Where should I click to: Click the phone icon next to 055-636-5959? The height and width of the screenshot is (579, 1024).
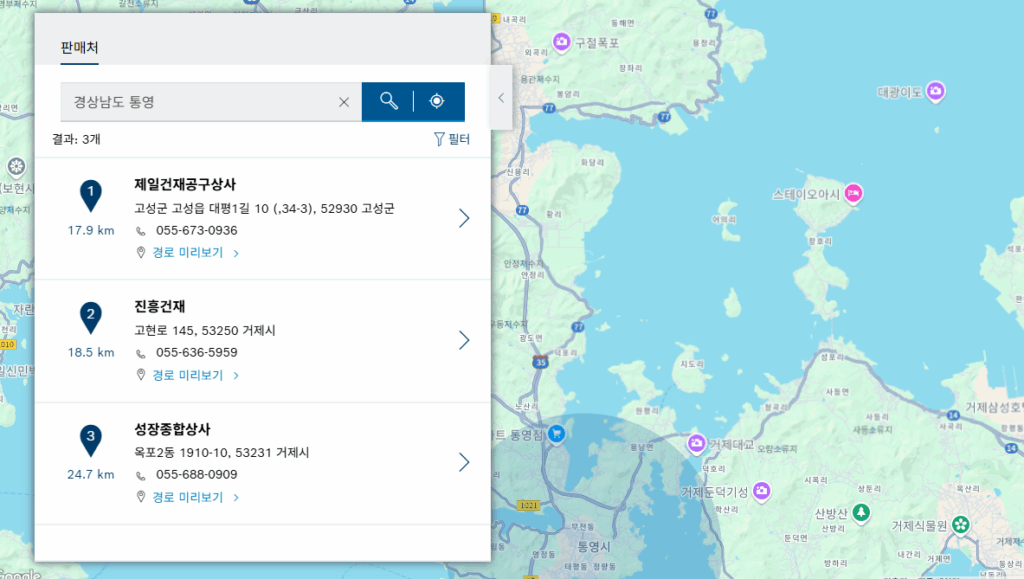click(140, 353)
